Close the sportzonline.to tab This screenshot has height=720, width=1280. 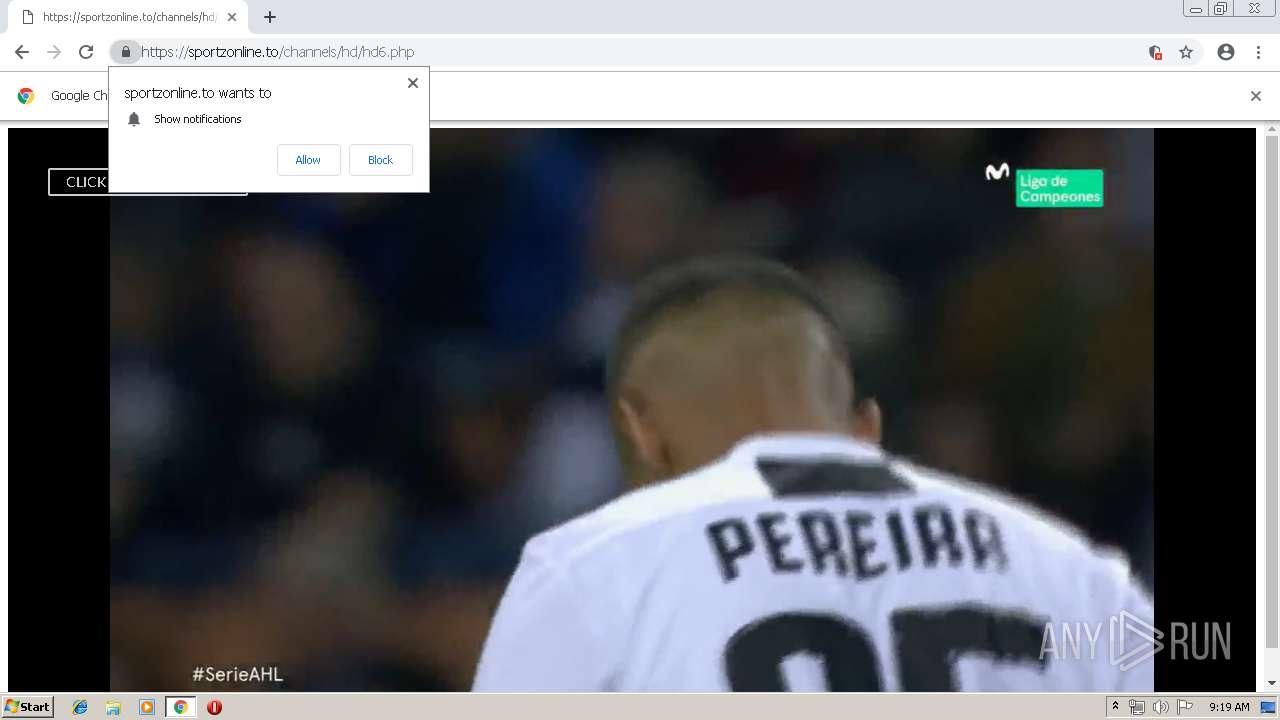(231, 17)
